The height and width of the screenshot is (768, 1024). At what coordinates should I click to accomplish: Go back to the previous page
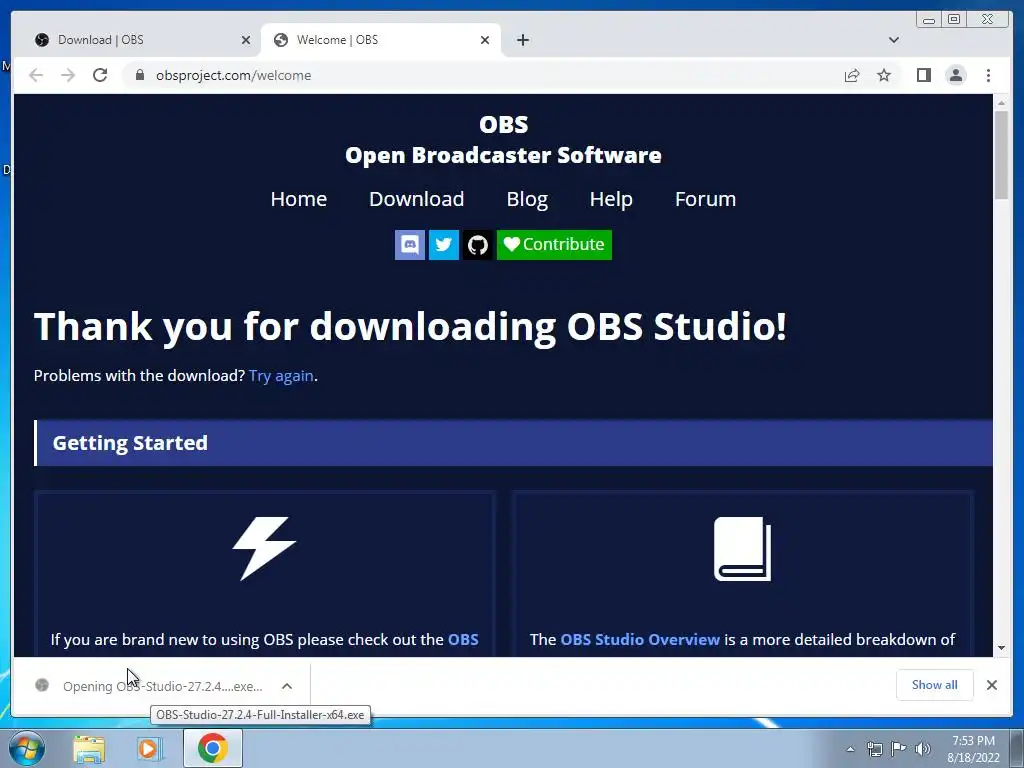click(x=36, y=75)
